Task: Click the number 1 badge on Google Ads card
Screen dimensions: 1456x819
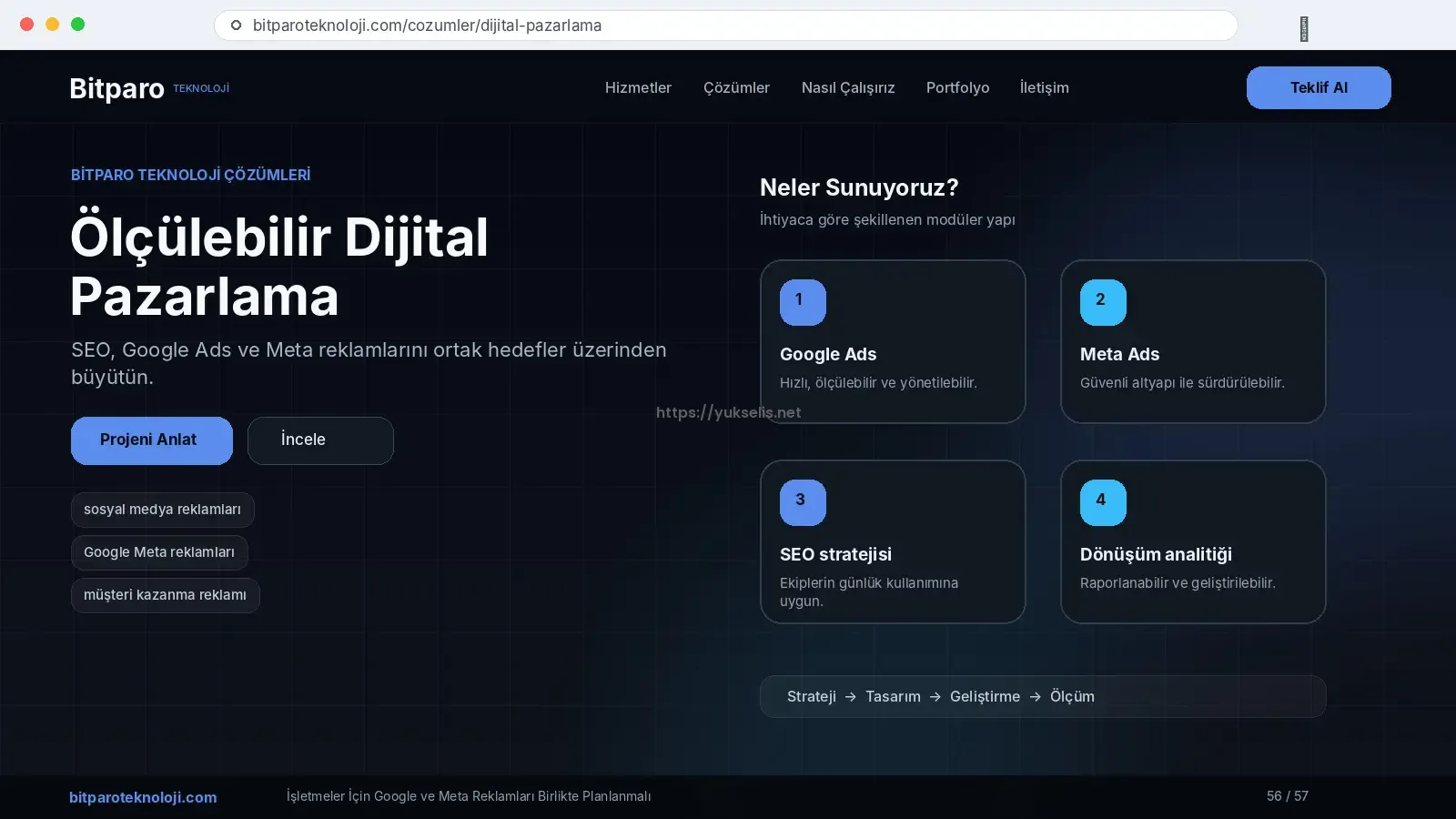Action: pos(803,302)
